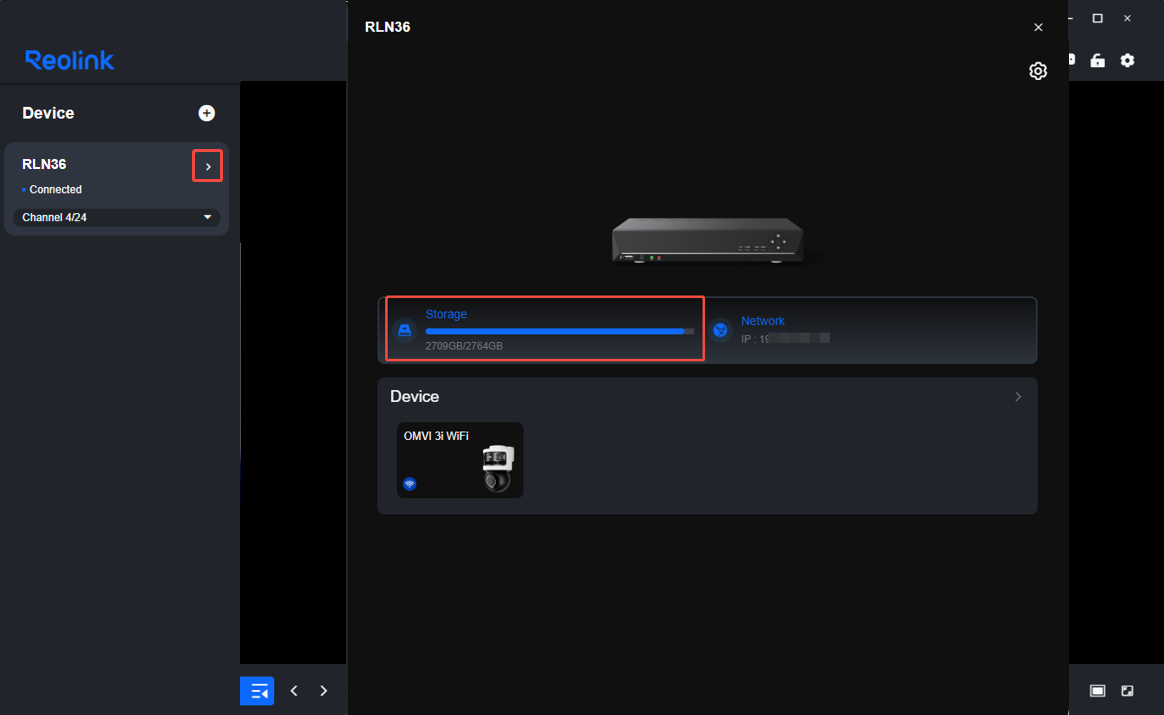Expand the RLN36 device chevron
1164x715 pixels.
(208, 166)
